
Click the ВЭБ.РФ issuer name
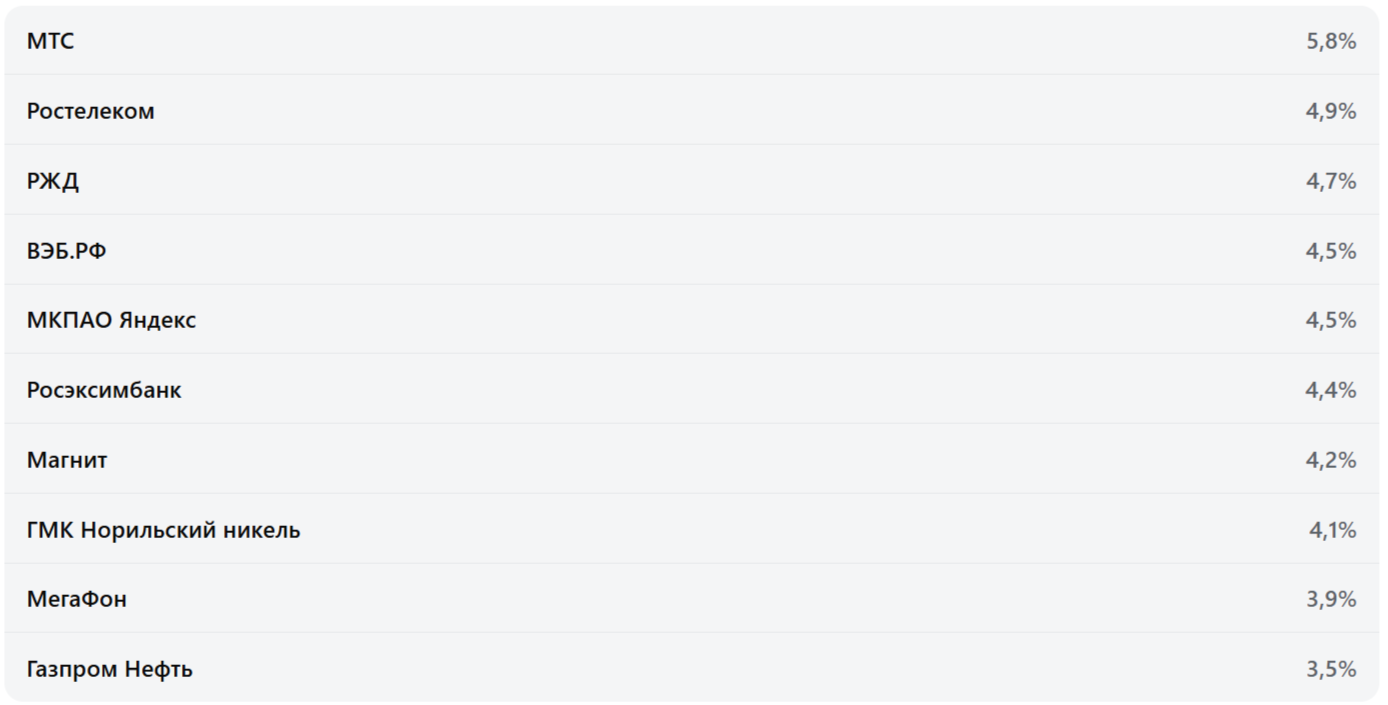click(66, 251)
